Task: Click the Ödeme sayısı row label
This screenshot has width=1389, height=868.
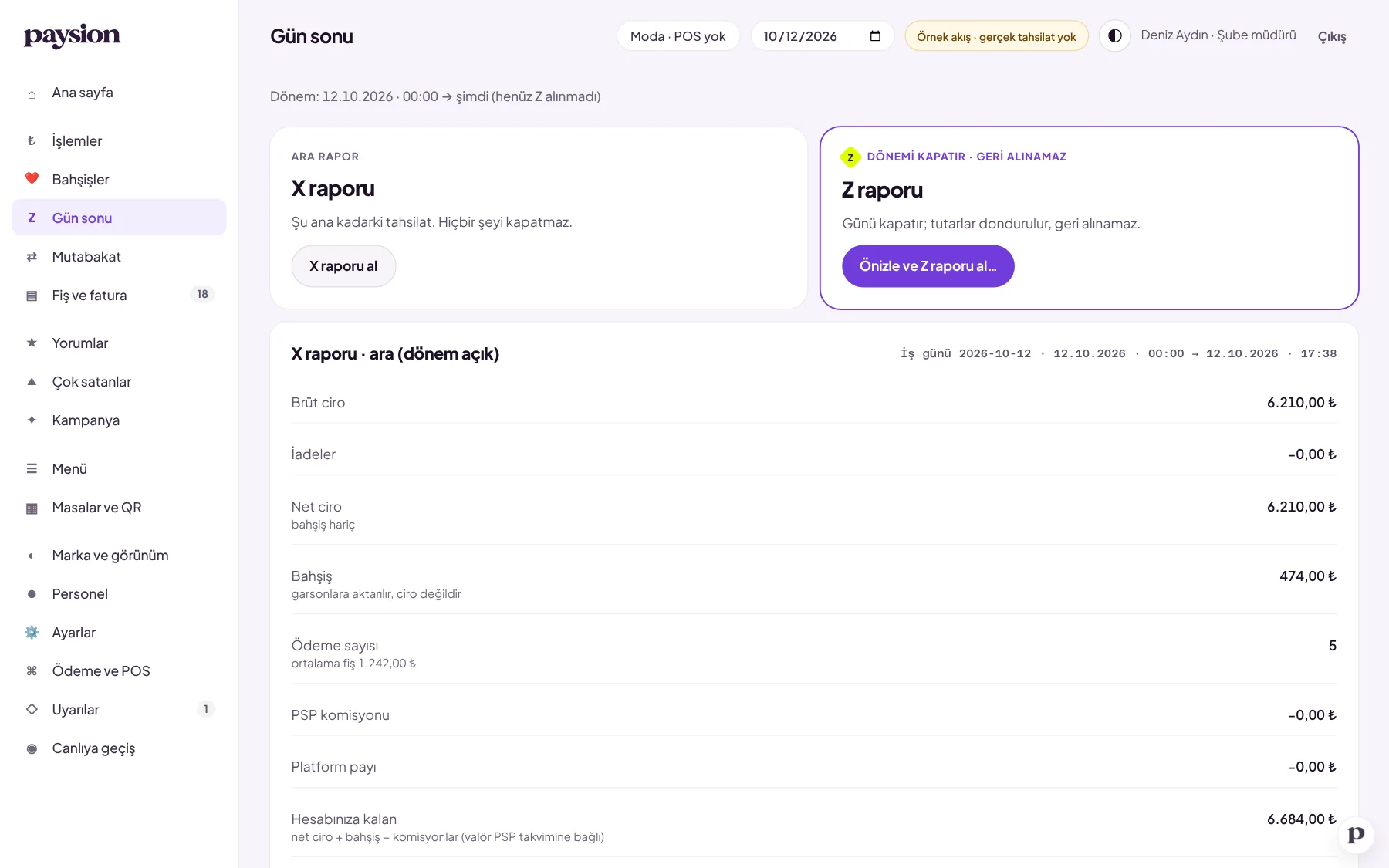Action: (x=335, y=645)
